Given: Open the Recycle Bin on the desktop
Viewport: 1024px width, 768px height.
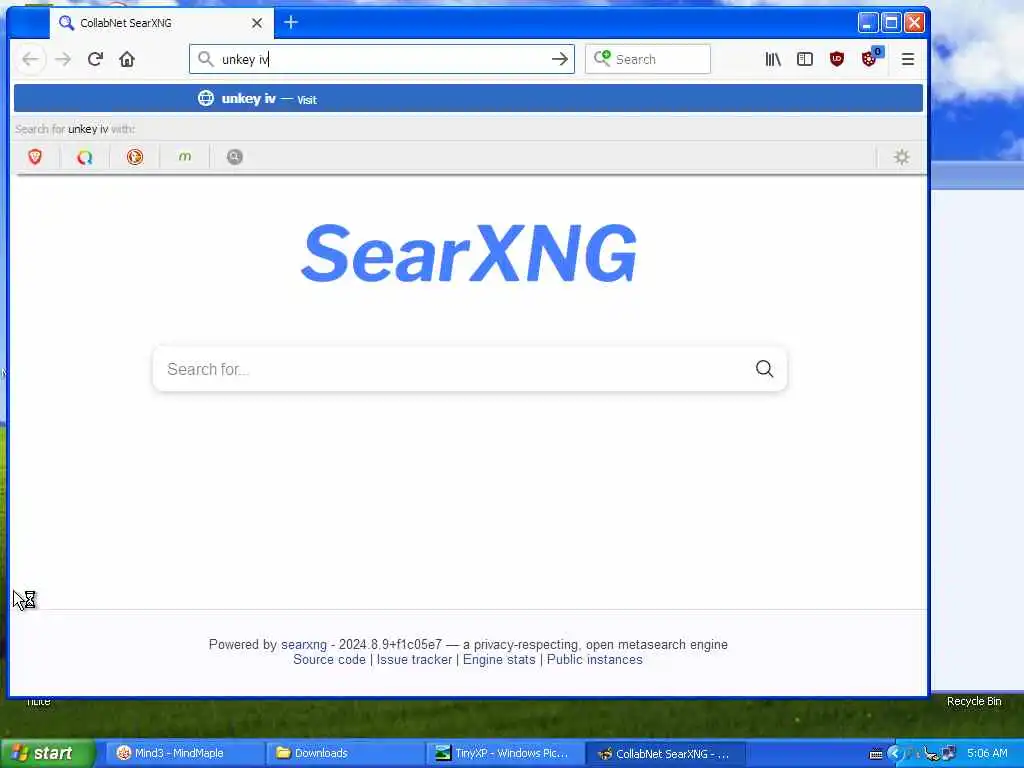Looking at the screenshot, I should coord(974,701).
